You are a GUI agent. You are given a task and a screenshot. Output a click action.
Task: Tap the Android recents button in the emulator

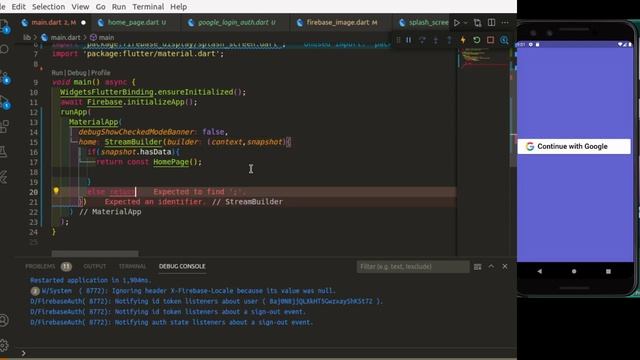[608, 271]
